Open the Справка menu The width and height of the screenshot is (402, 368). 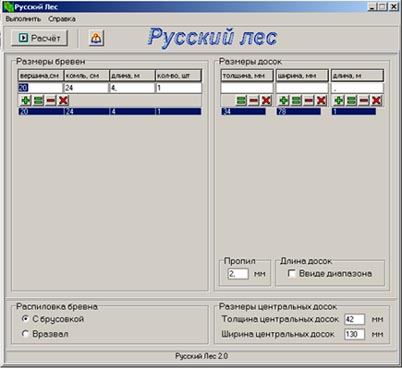click(x=62, y=19)
